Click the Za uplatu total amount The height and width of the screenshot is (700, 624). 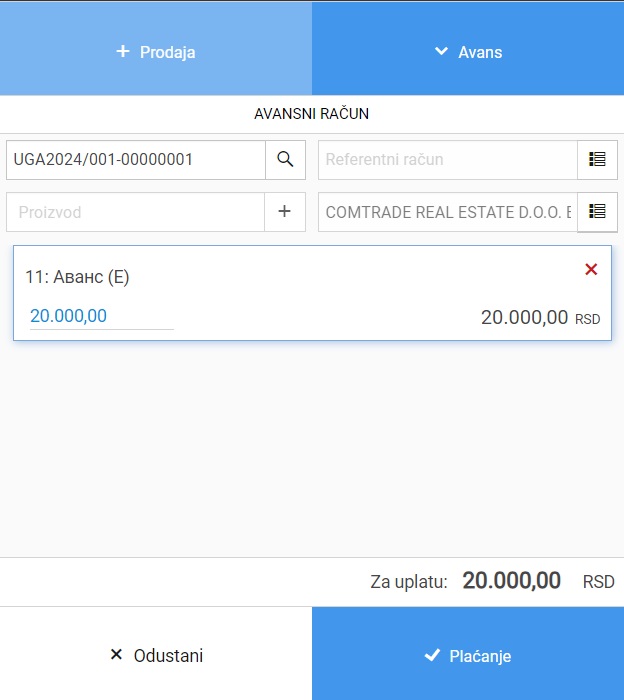tap(512, 581)
